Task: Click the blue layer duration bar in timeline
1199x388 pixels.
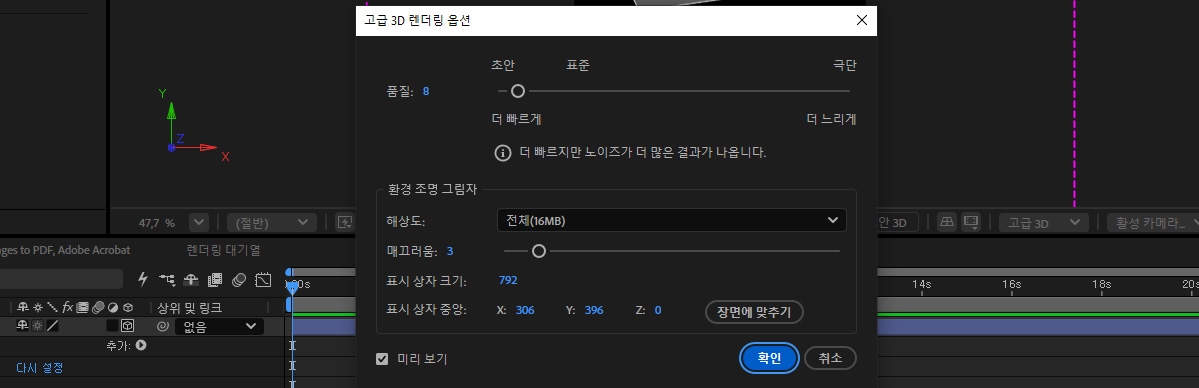Action: click(1038, 327)
